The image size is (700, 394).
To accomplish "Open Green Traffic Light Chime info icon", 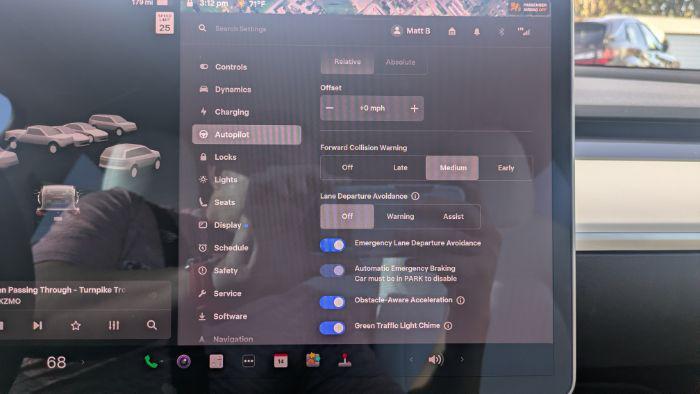I will 448,326.
